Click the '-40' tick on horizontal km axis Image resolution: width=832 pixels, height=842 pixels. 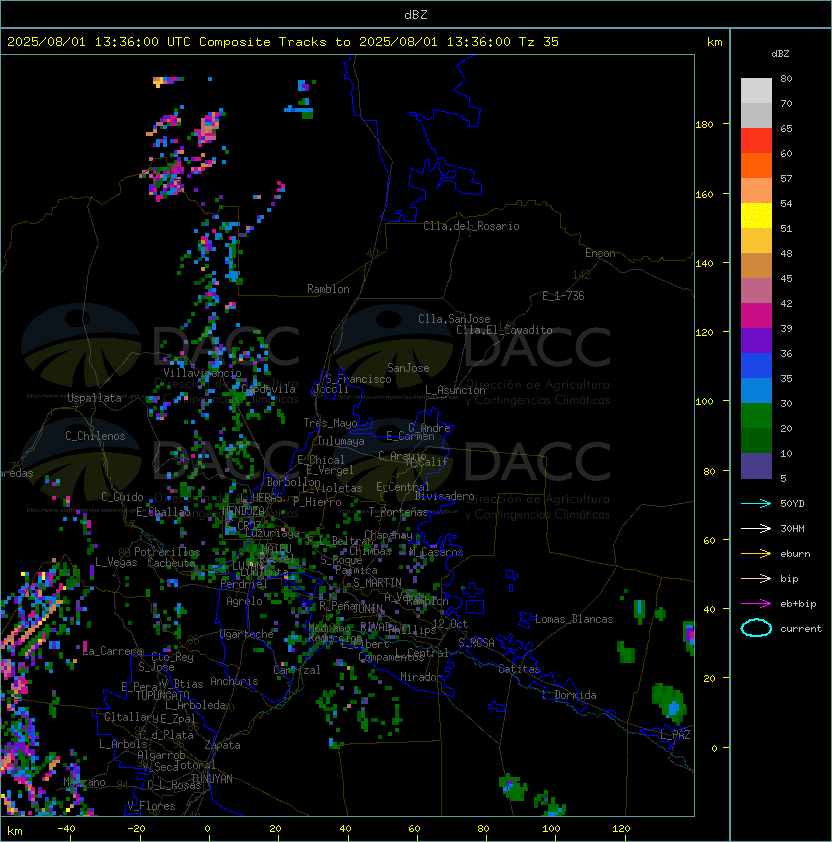pos(66,829)
